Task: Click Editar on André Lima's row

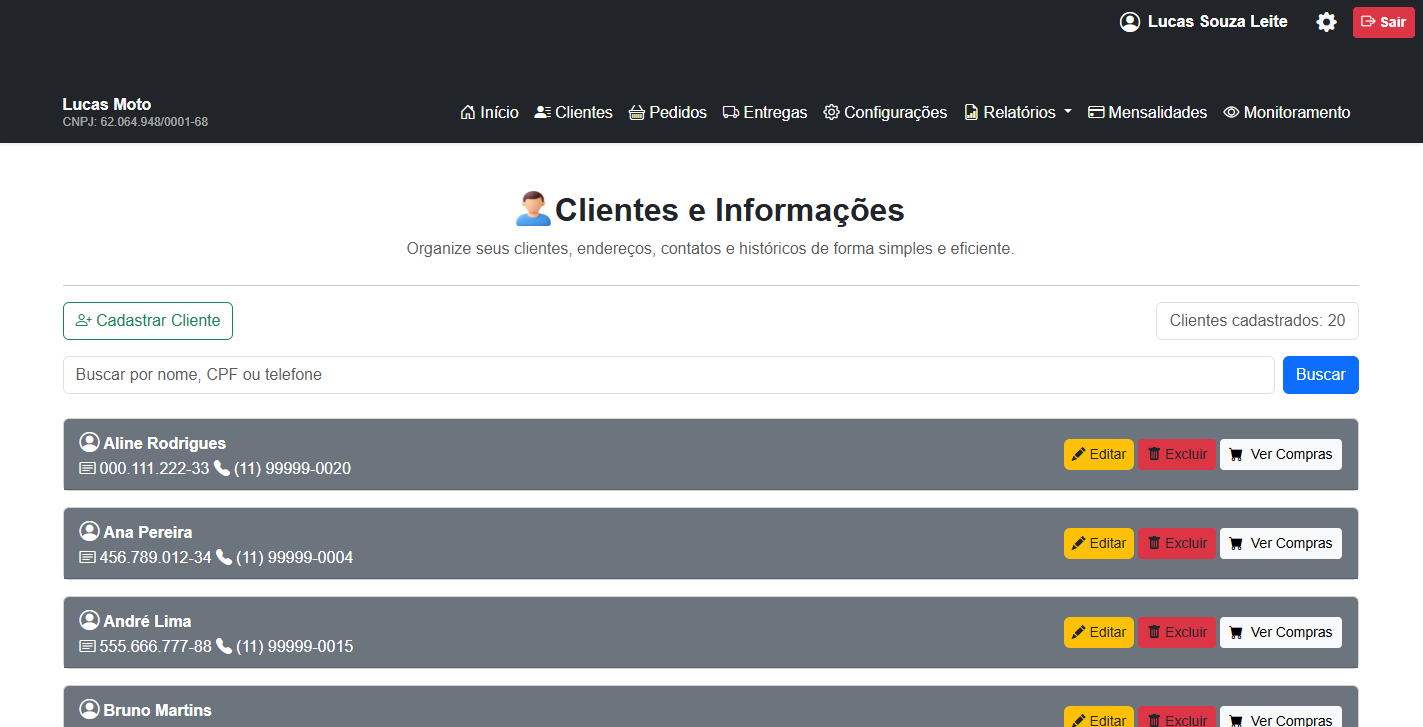Action: 1098,632
